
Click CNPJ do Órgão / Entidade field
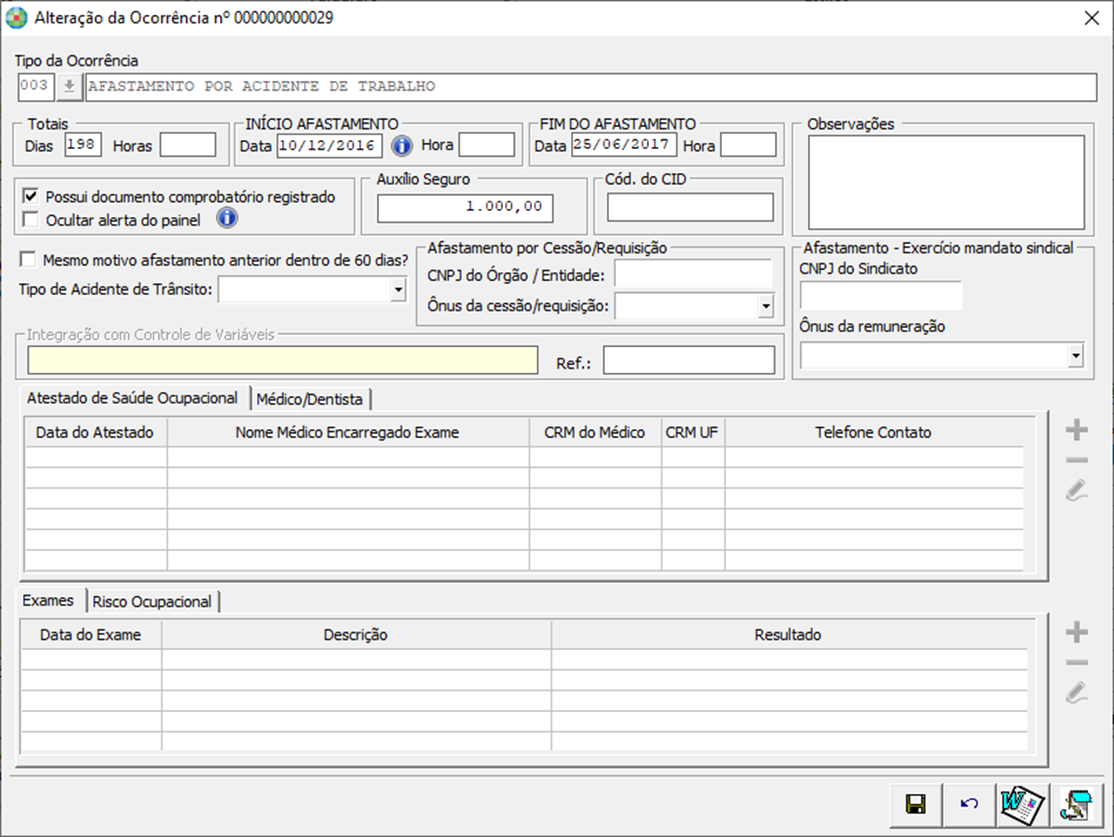(x=693, y=274)
